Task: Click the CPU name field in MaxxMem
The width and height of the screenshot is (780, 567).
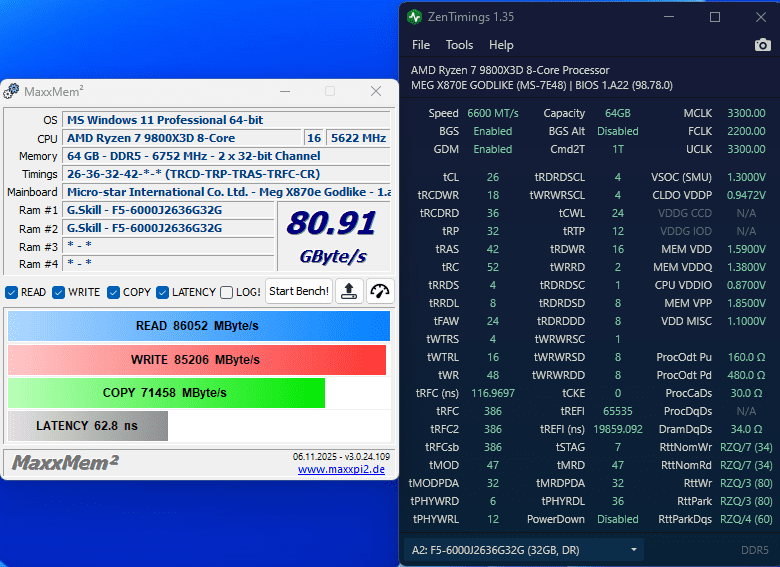Action: click(182, 138)
